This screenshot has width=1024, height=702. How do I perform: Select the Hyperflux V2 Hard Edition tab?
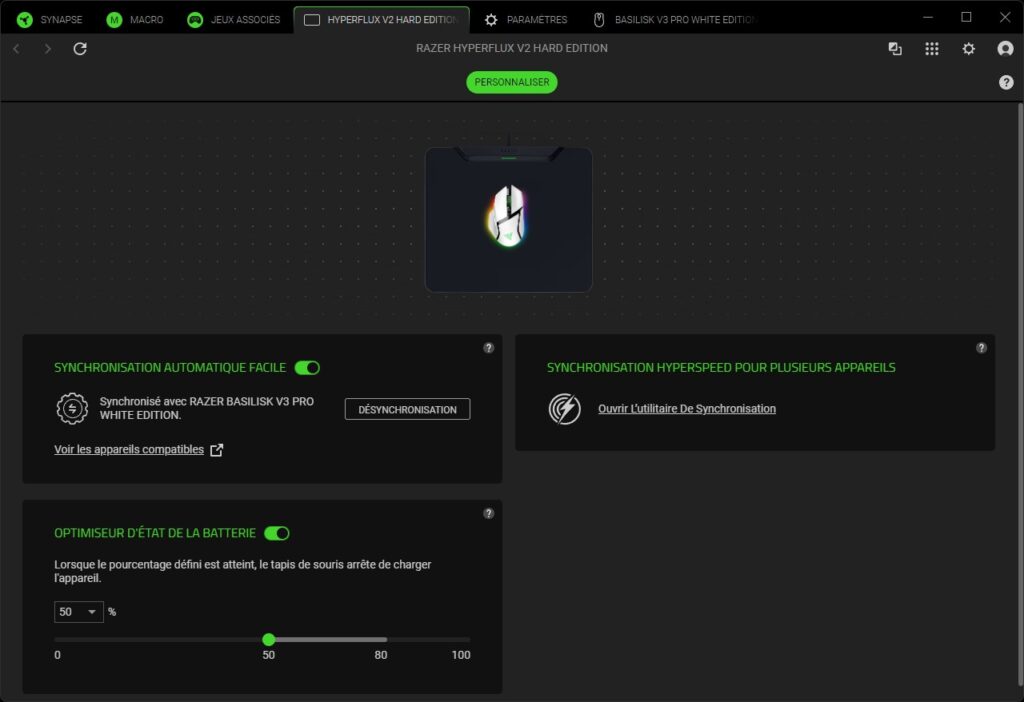(381, 20)
